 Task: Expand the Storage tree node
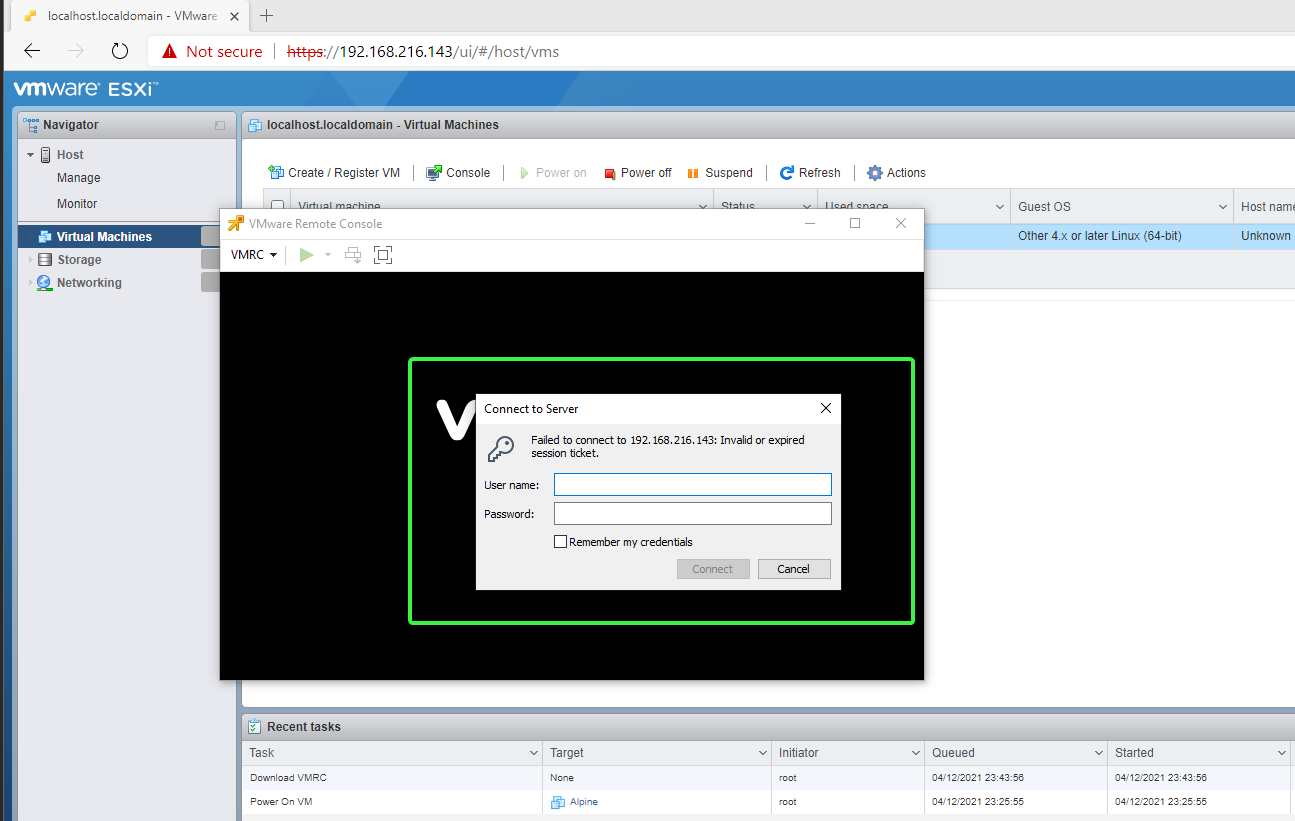pyautogui.click(x=31, y=260)
